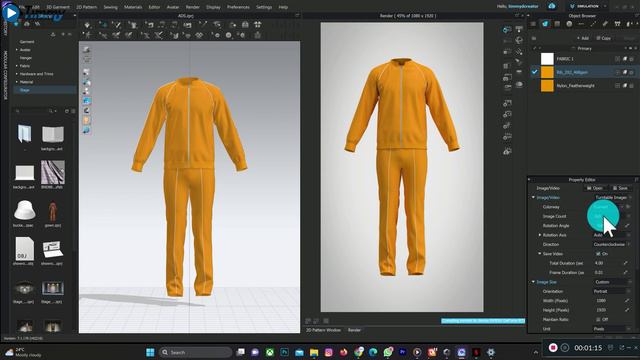Open Xbox app from the taskbar
Screen dimensions: 640x360
tap(270, 352)
